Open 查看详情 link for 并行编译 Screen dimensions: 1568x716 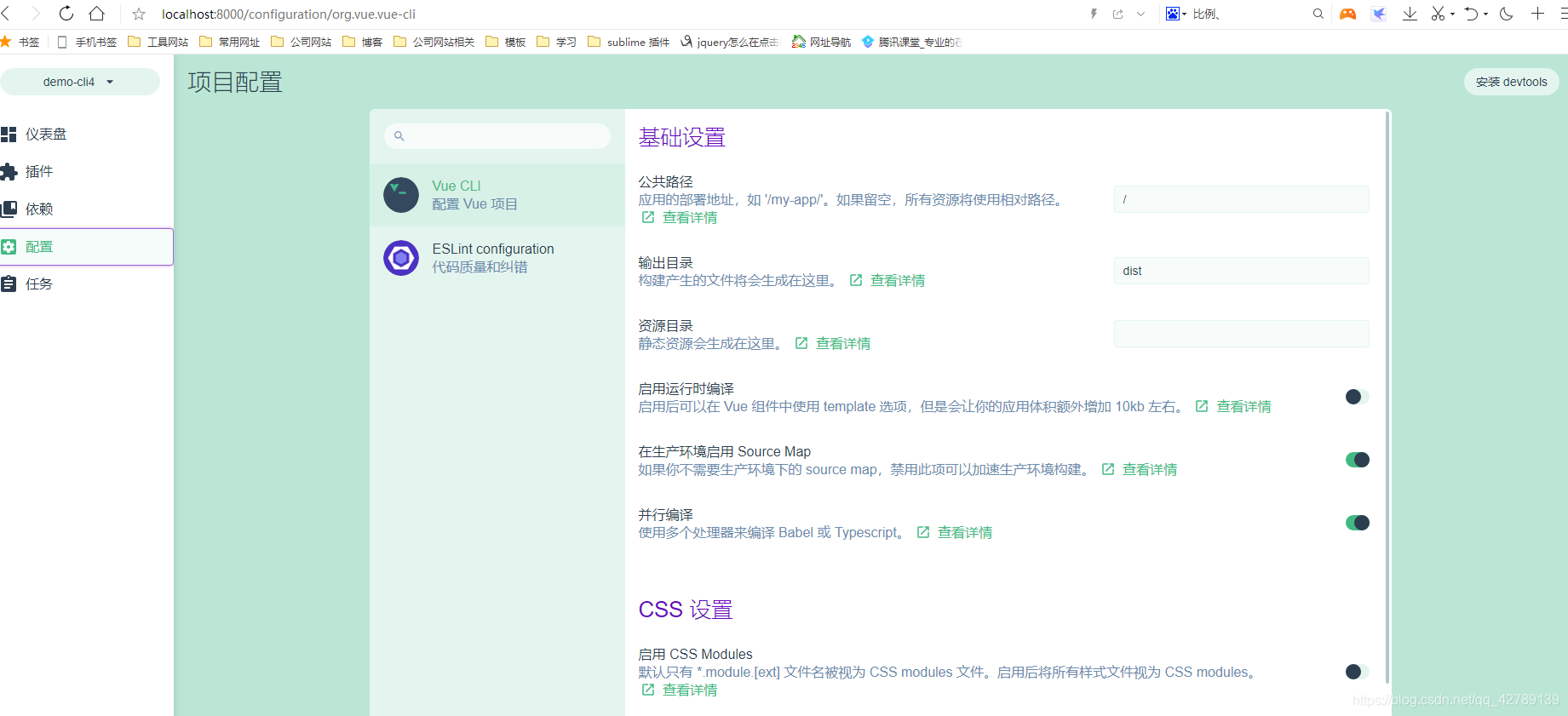(x=955, y=533)
